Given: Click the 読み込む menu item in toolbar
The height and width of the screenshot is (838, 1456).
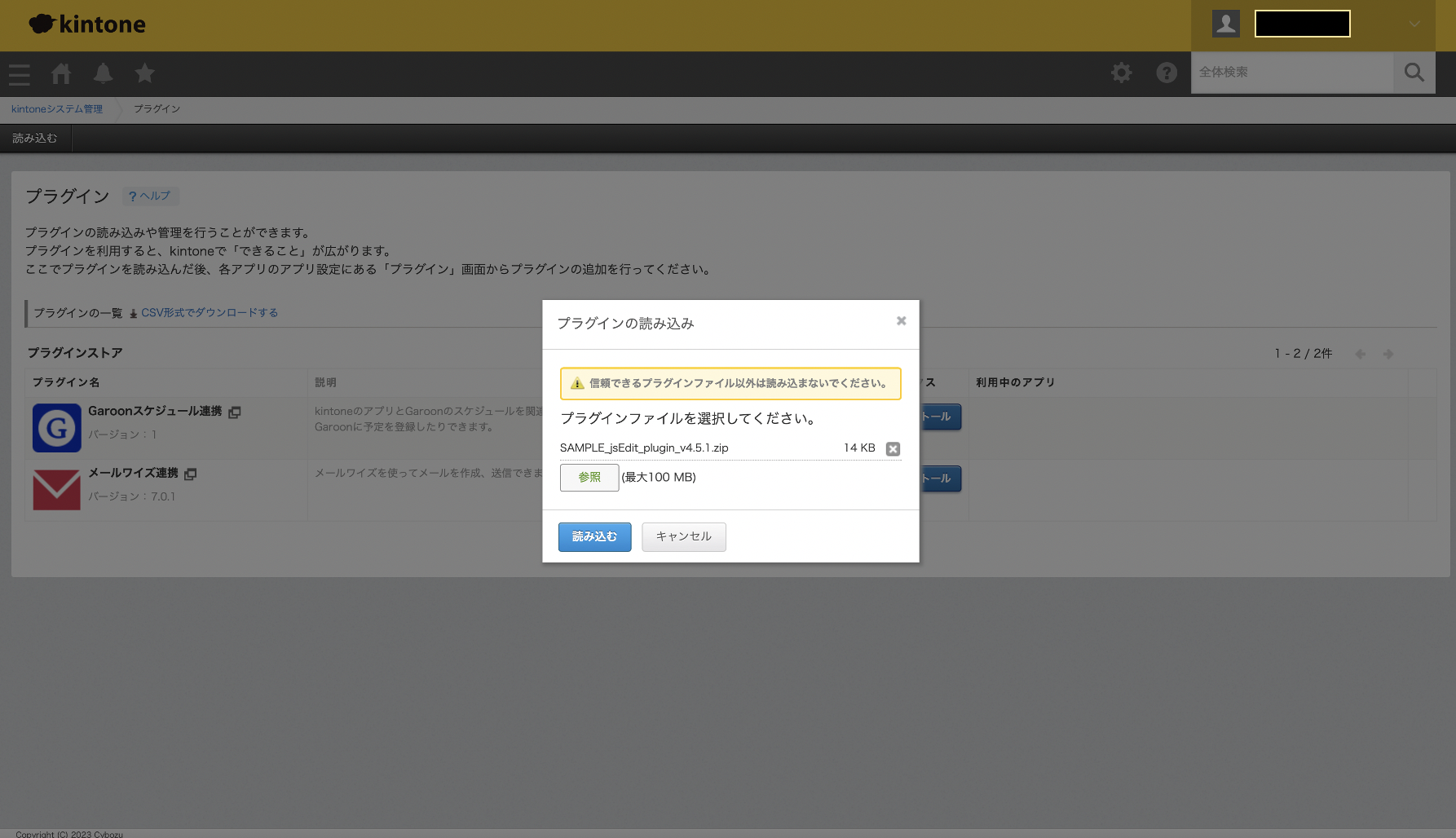Looking at the screenshot, I should [35, 139].
